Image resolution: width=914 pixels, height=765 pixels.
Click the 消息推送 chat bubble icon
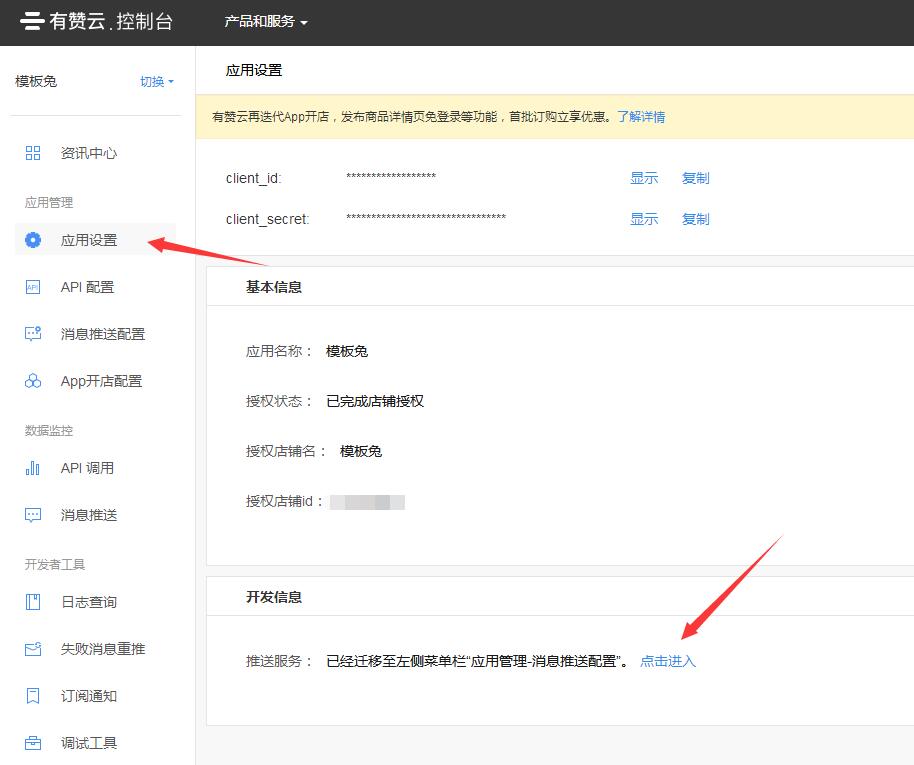tap(33, 515)
